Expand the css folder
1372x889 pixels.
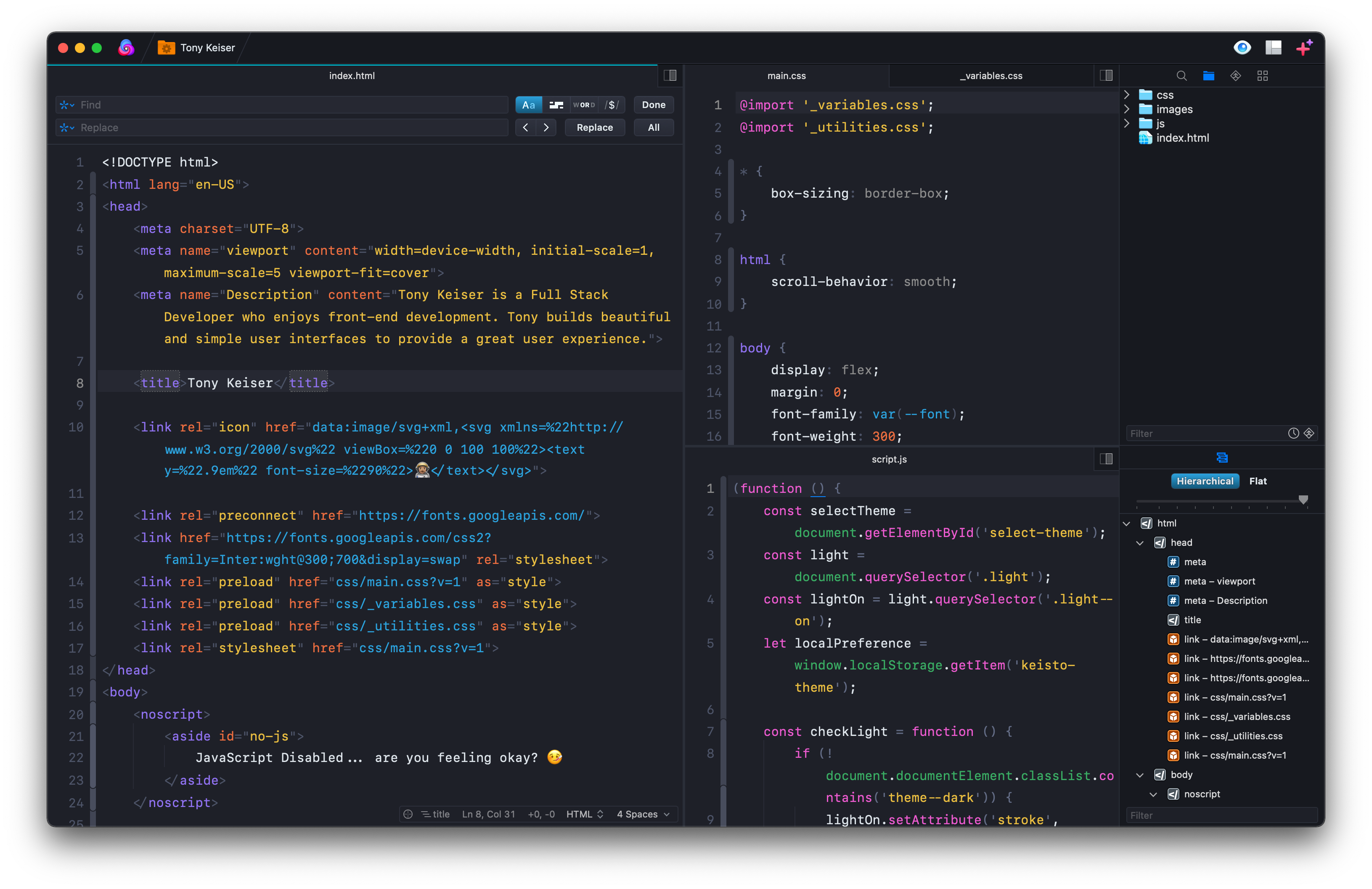[x=1127, y=95]
